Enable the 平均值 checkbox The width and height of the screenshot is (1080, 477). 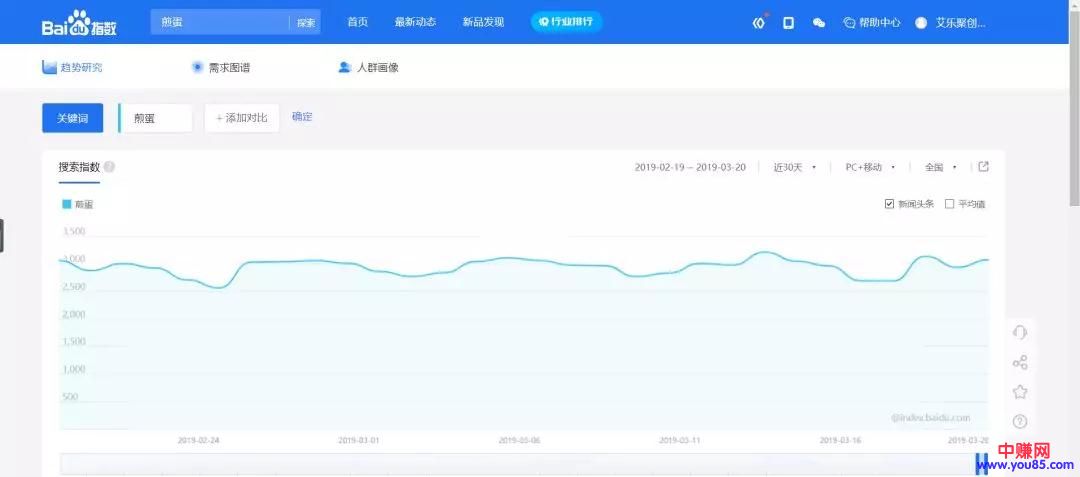tap(949, 204)
